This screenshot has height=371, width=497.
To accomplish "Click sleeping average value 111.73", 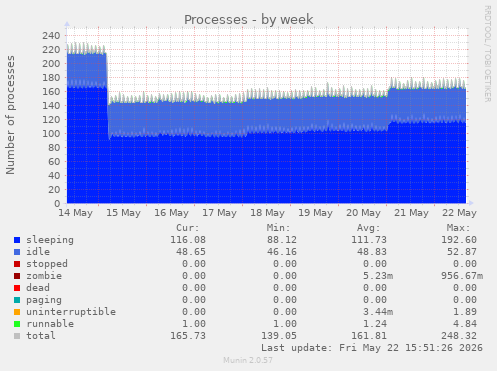I will click(369, 240).
